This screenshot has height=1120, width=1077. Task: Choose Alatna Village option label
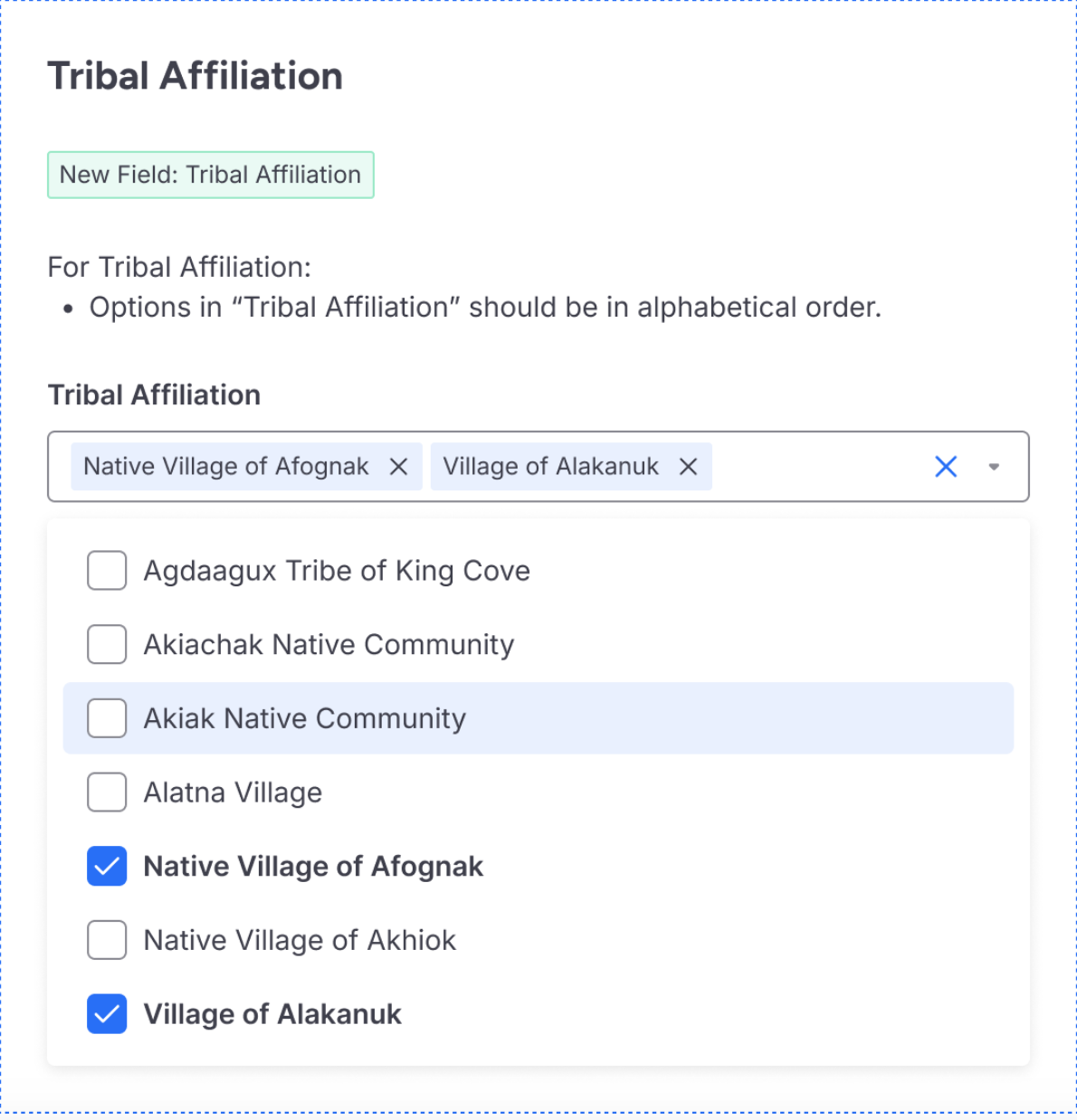pyautogui.click(x=233, y=793)
